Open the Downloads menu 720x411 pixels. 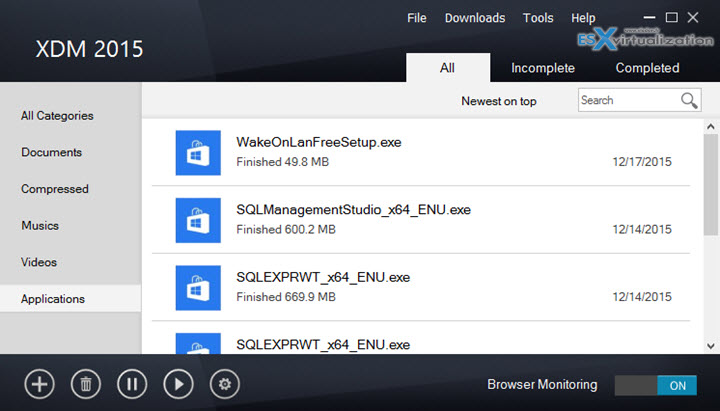[x=475, y=18]
